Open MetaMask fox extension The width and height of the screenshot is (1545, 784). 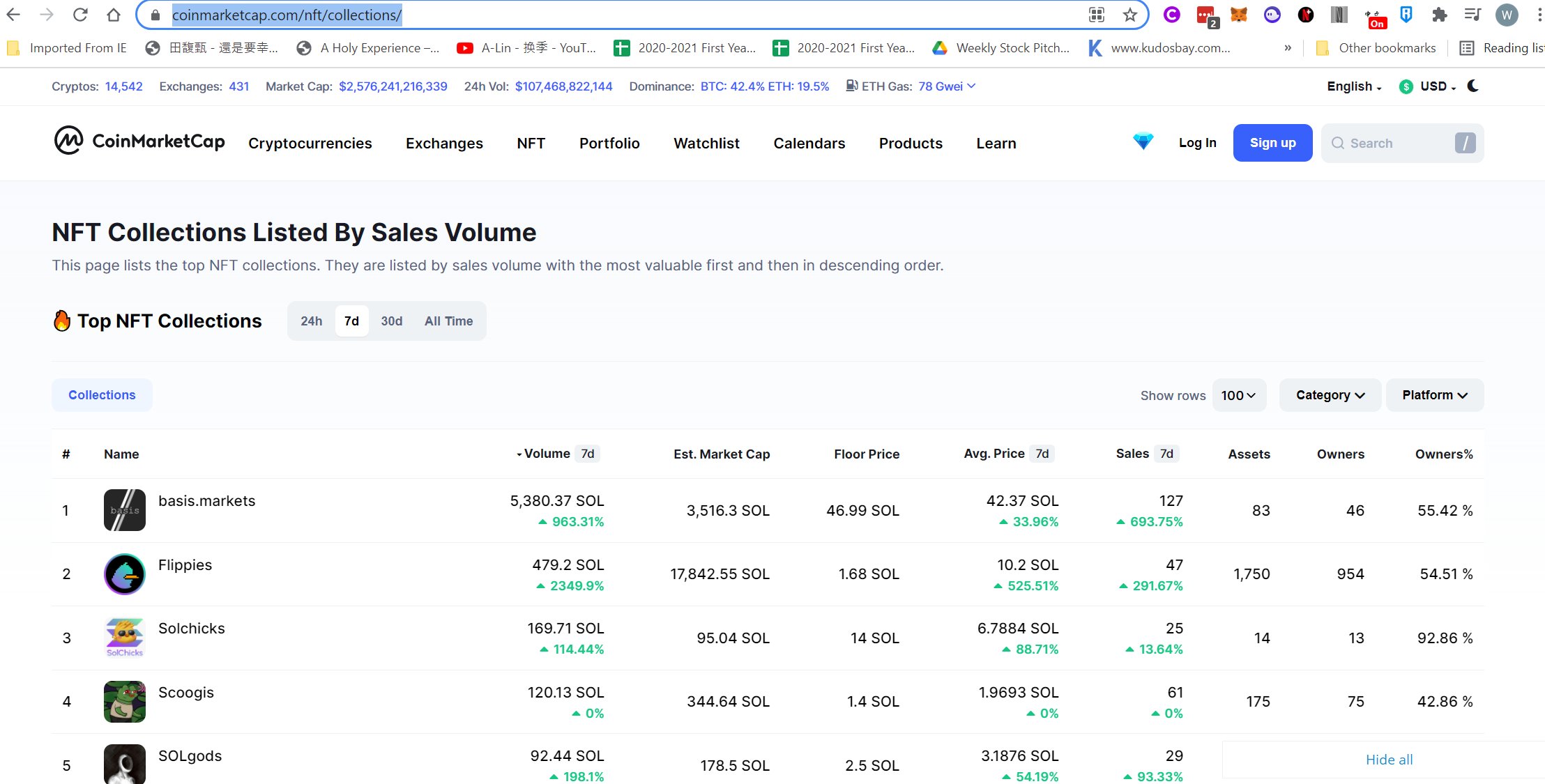pos(1238,15)
